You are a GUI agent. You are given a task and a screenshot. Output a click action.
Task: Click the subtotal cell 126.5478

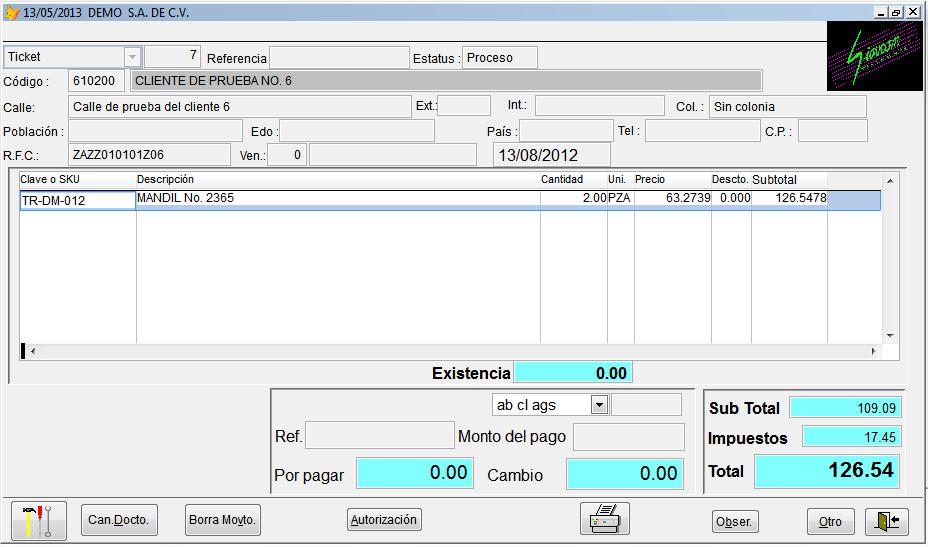[789, 199]
